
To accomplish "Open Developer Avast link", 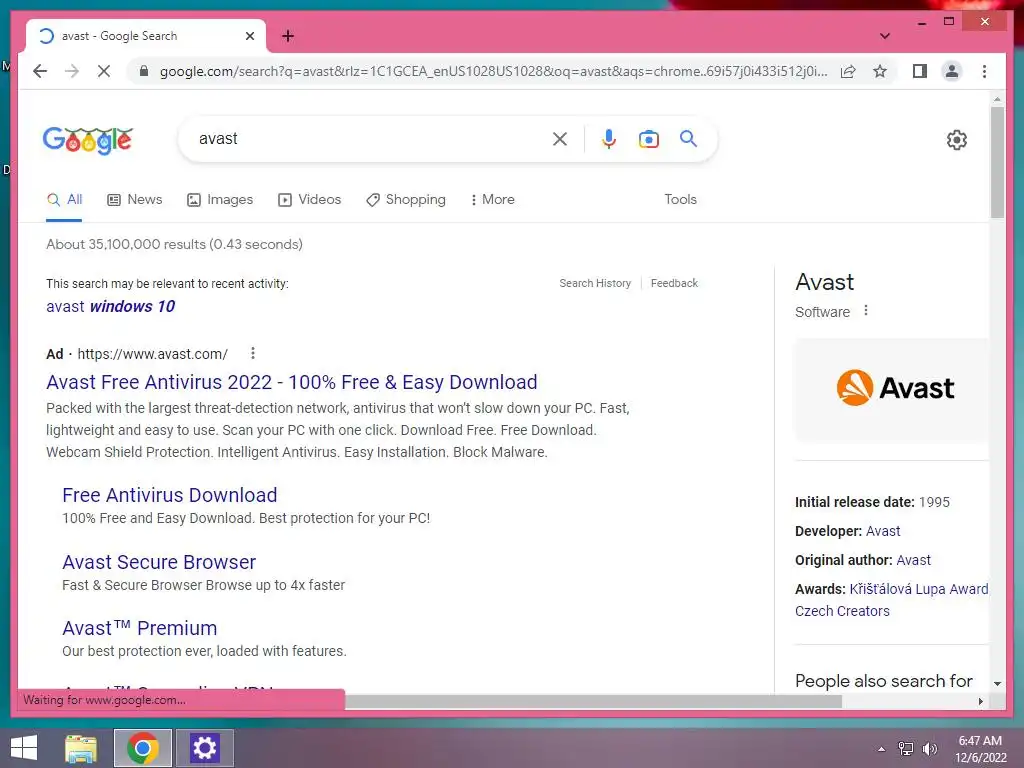I will point(883,531).
